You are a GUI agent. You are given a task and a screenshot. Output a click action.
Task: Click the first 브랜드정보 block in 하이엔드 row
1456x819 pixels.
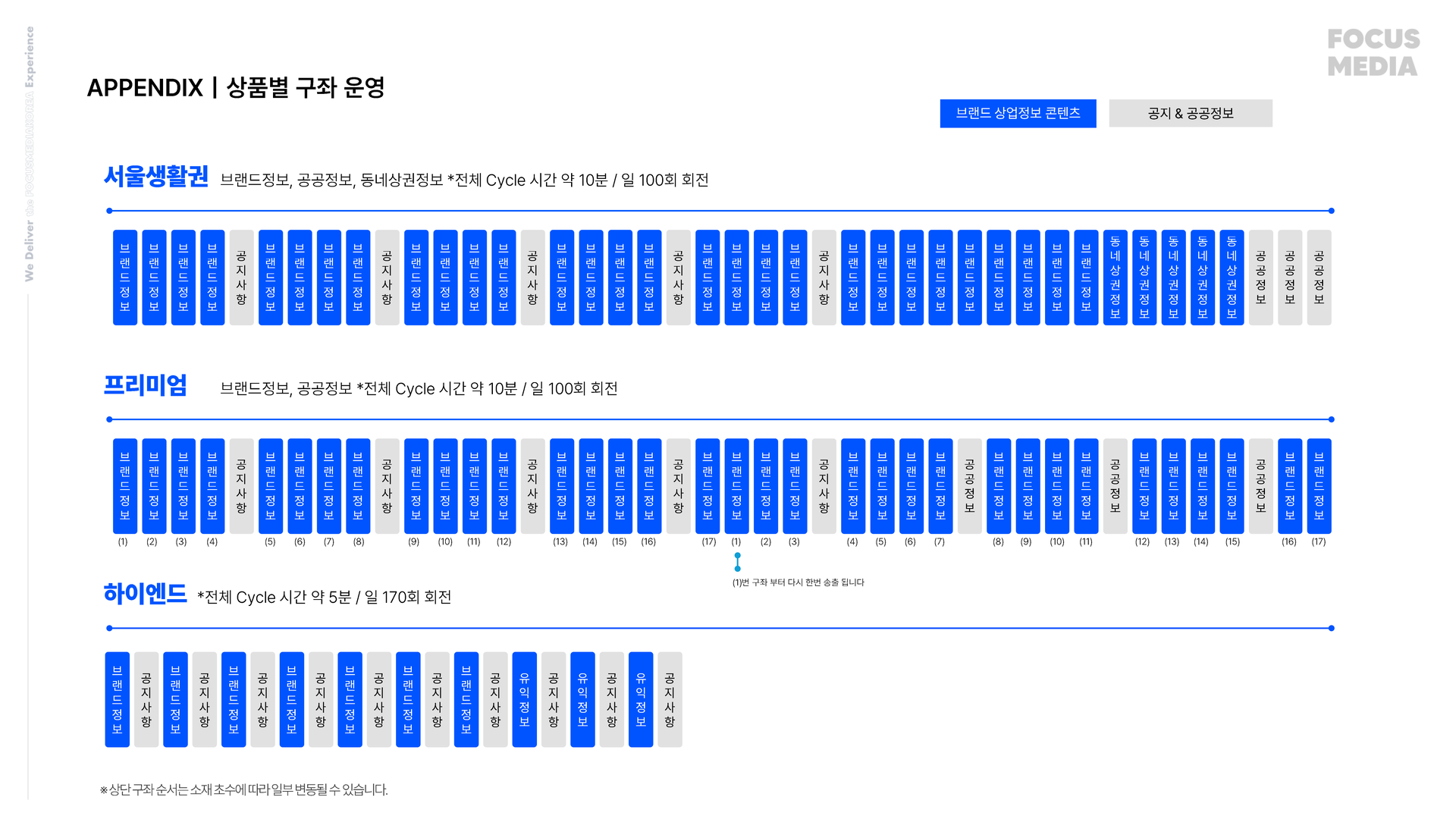pyautogui.click(x=117, y=699)
